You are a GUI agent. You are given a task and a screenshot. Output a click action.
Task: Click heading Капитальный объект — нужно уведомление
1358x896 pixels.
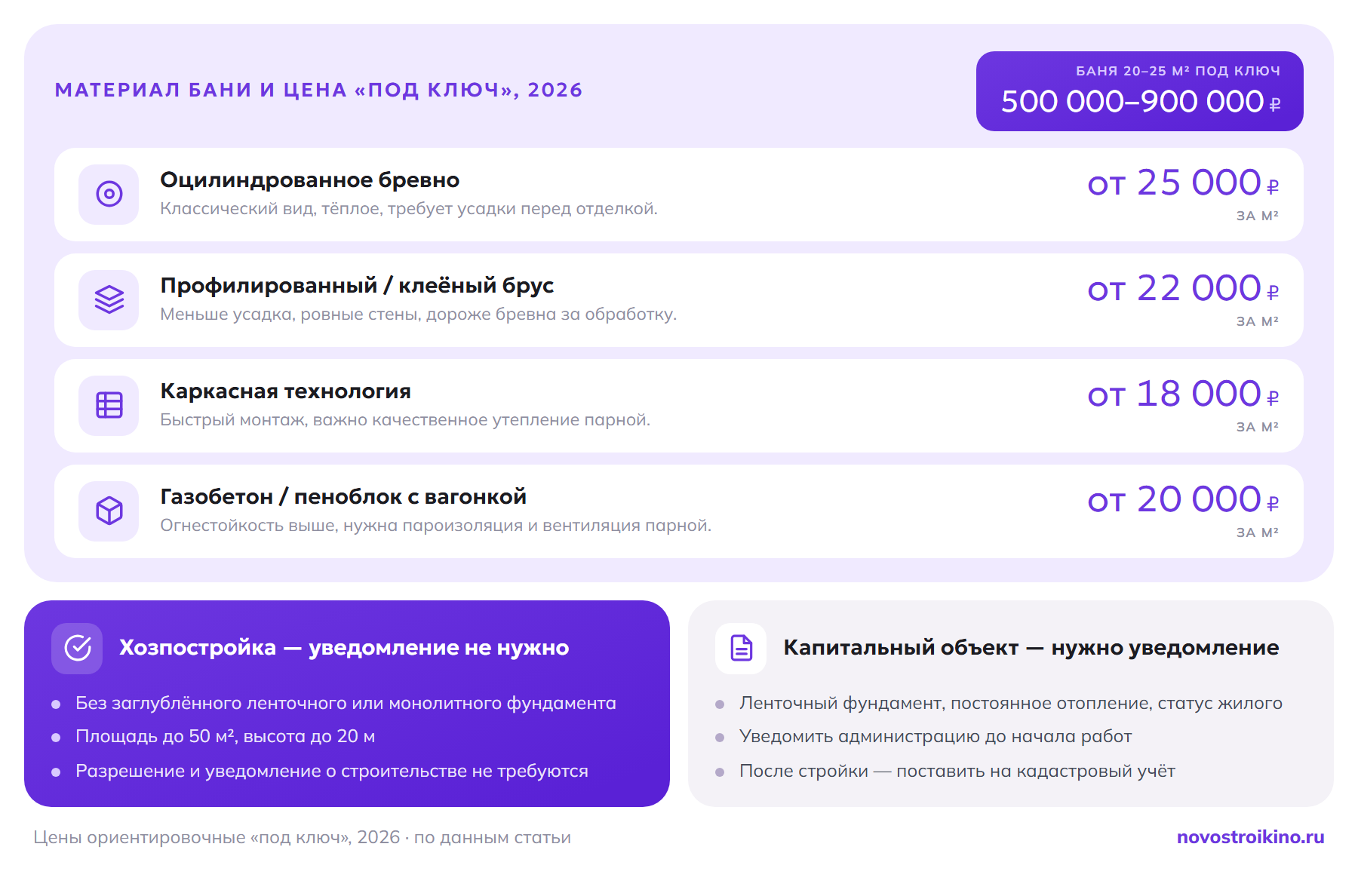[1031, 648]
